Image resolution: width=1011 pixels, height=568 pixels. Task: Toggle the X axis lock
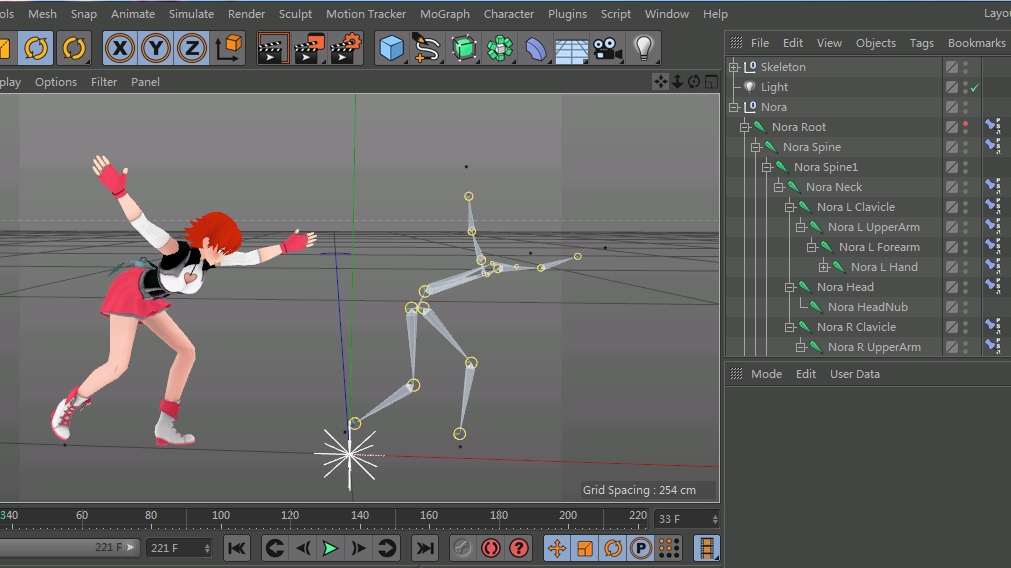[120, 48]
